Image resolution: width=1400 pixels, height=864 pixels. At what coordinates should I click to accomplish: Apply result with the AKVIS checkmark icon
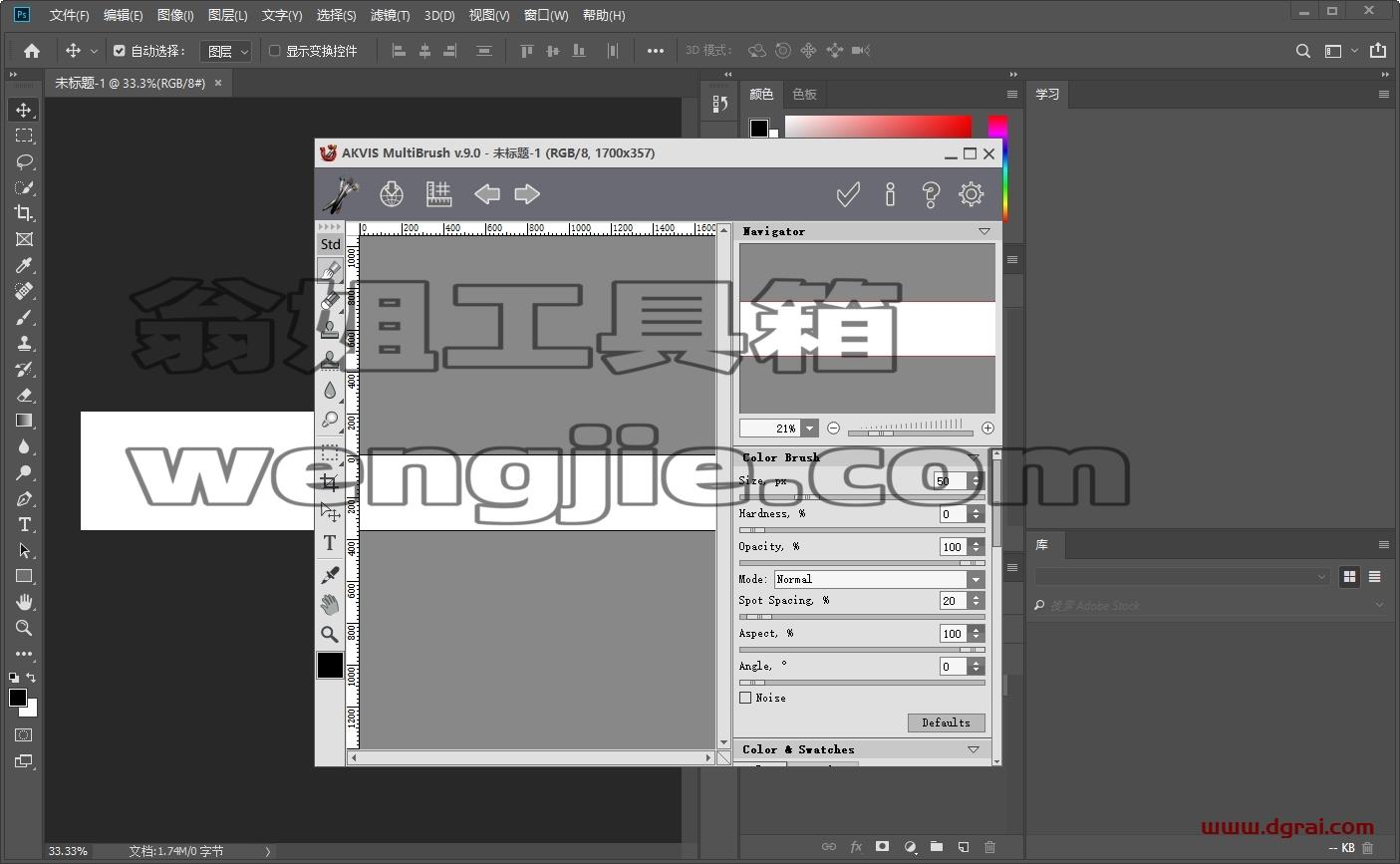coord(848,194)
